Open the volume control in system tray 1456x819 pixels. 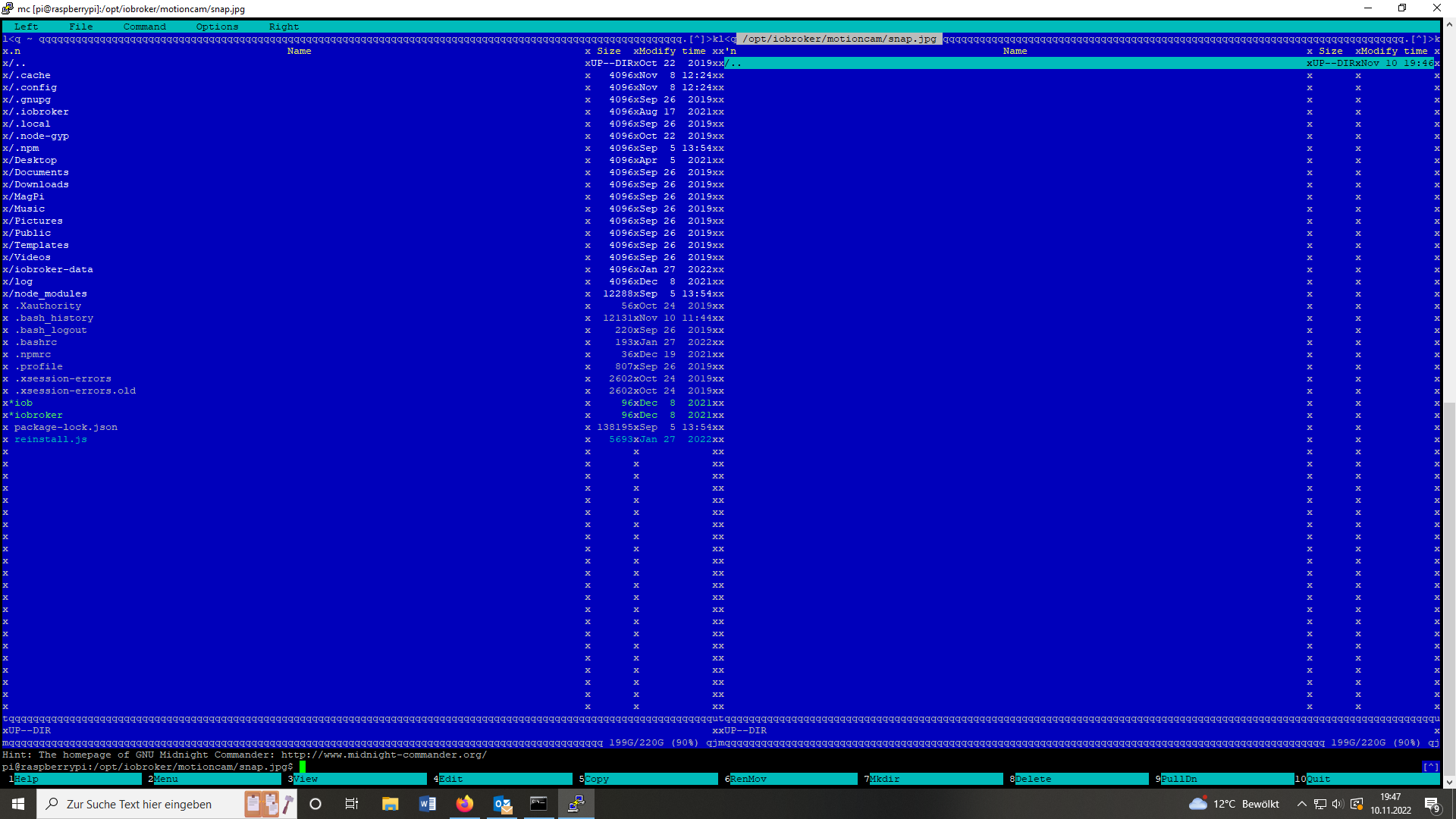1338,804
